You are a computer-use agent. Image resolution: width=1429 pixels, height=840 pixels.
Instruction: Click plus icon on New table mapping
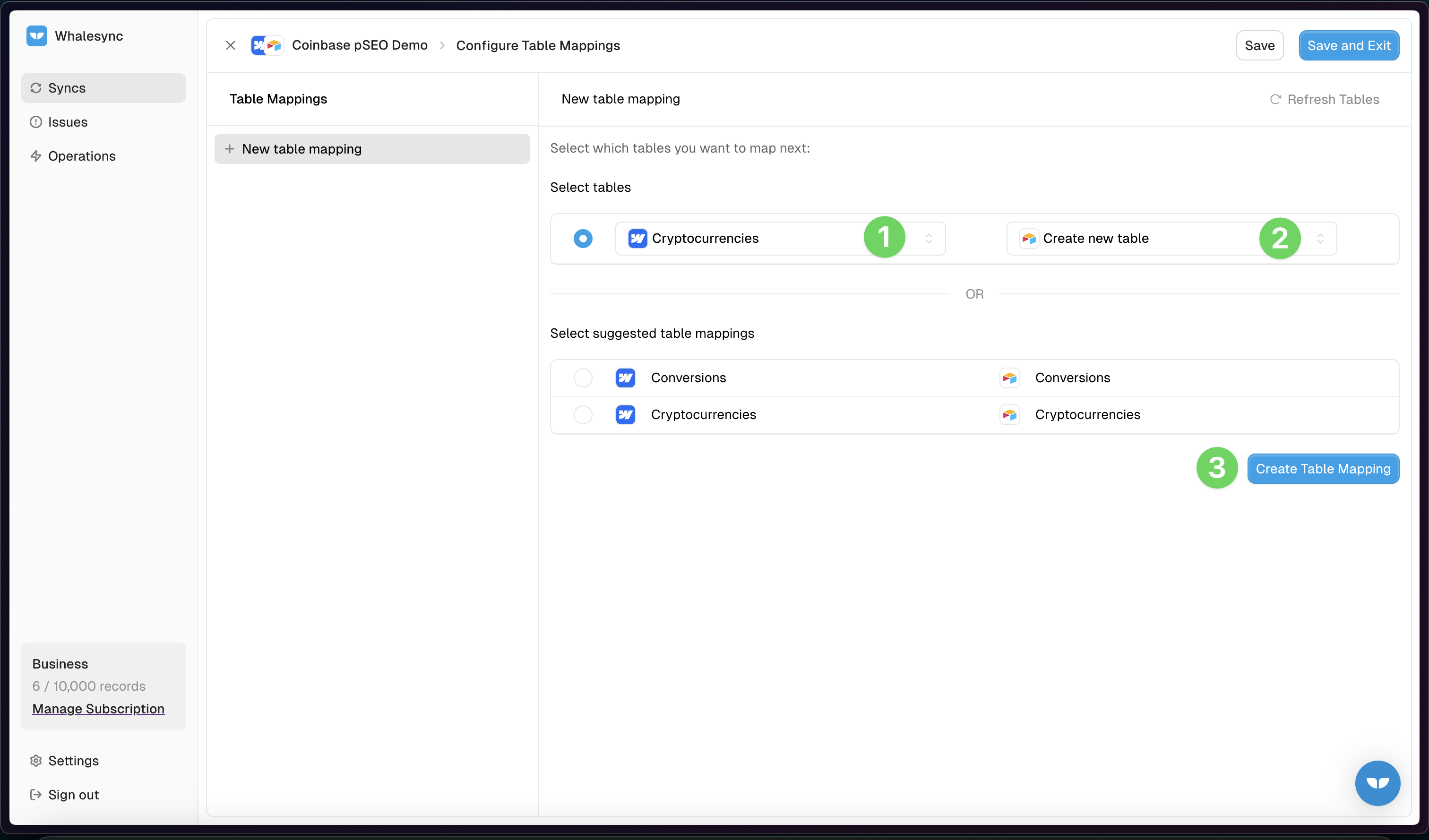point(230,148)
